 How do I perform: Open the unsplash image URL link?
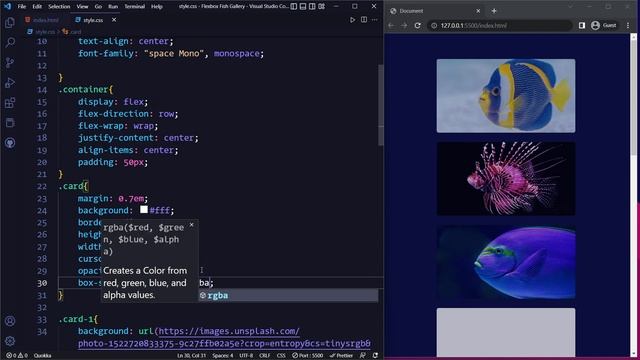(224, 337)
